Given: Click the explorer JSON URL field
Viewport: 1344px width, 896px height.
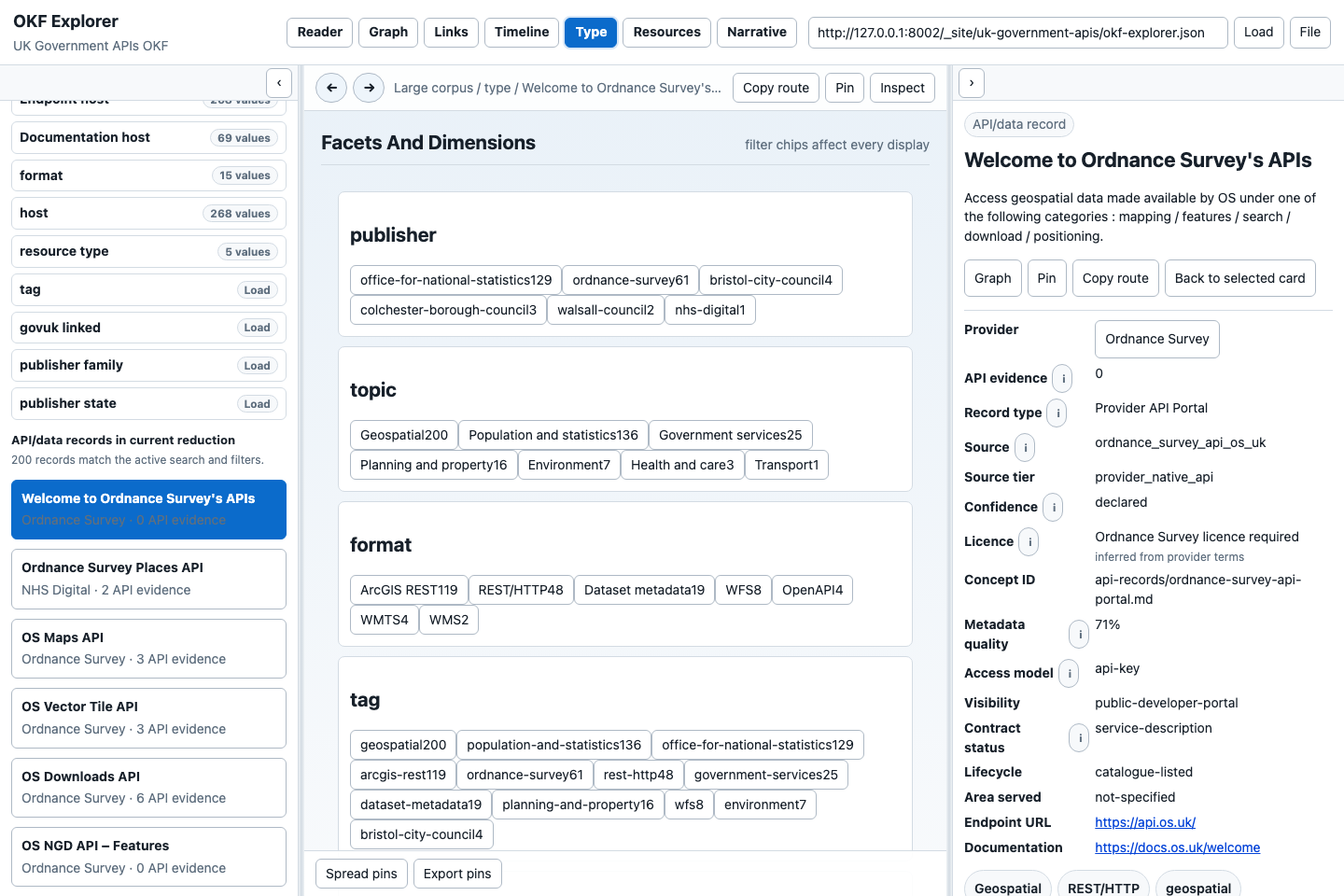Looking at the screenshot, I should (1017, 32).
